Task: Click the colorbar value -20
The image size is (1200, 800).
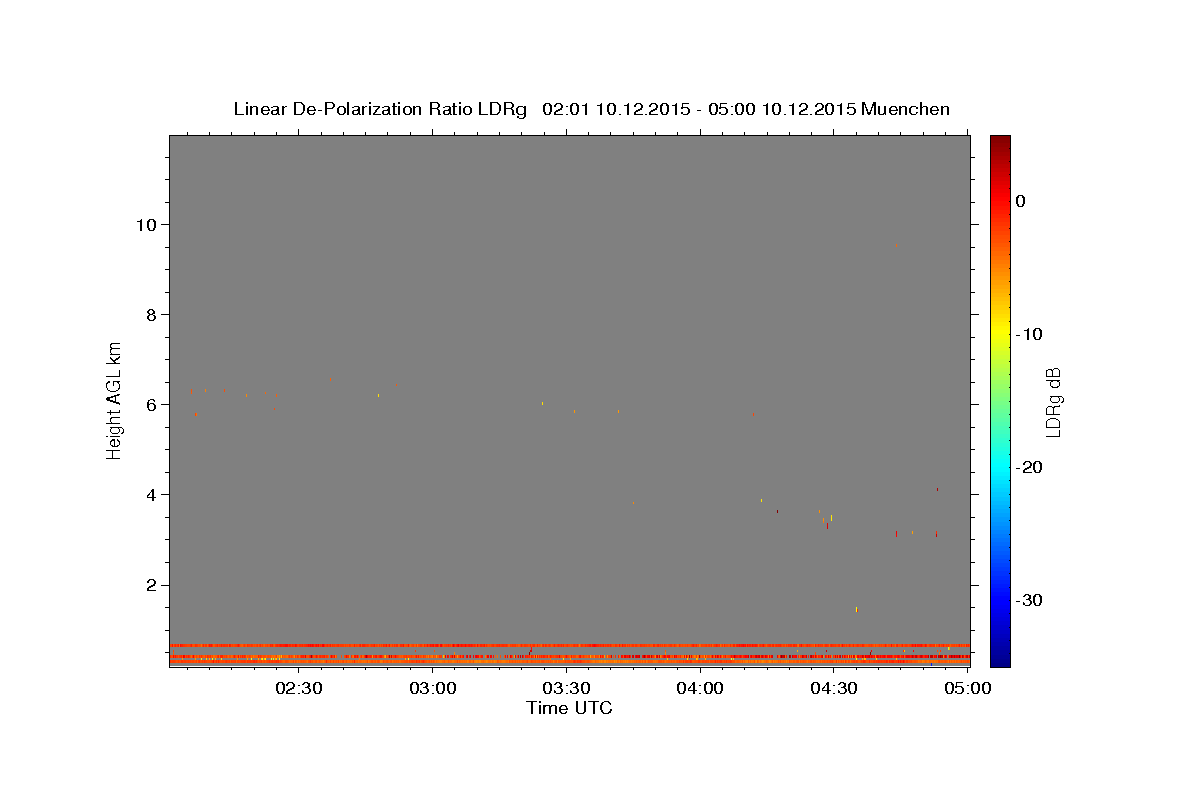Action: (1030, 467)
